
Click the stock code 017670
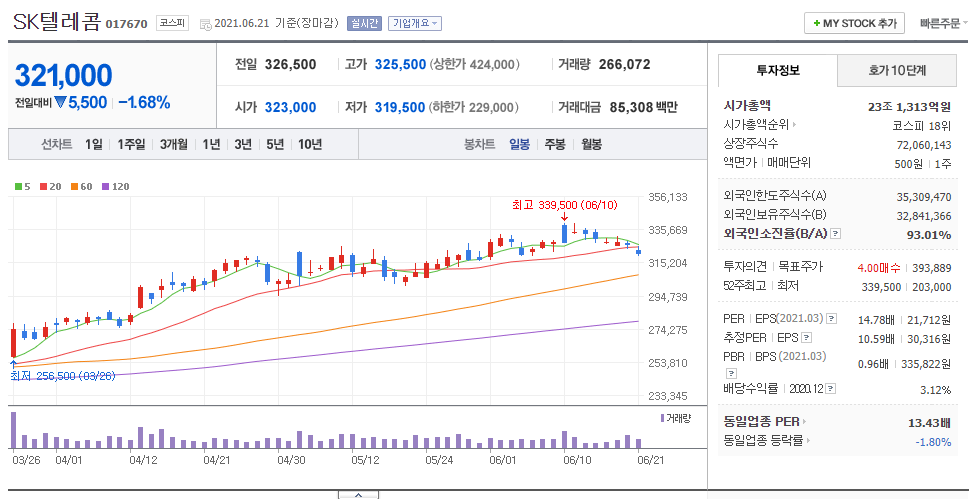click(x=126, y=24)
